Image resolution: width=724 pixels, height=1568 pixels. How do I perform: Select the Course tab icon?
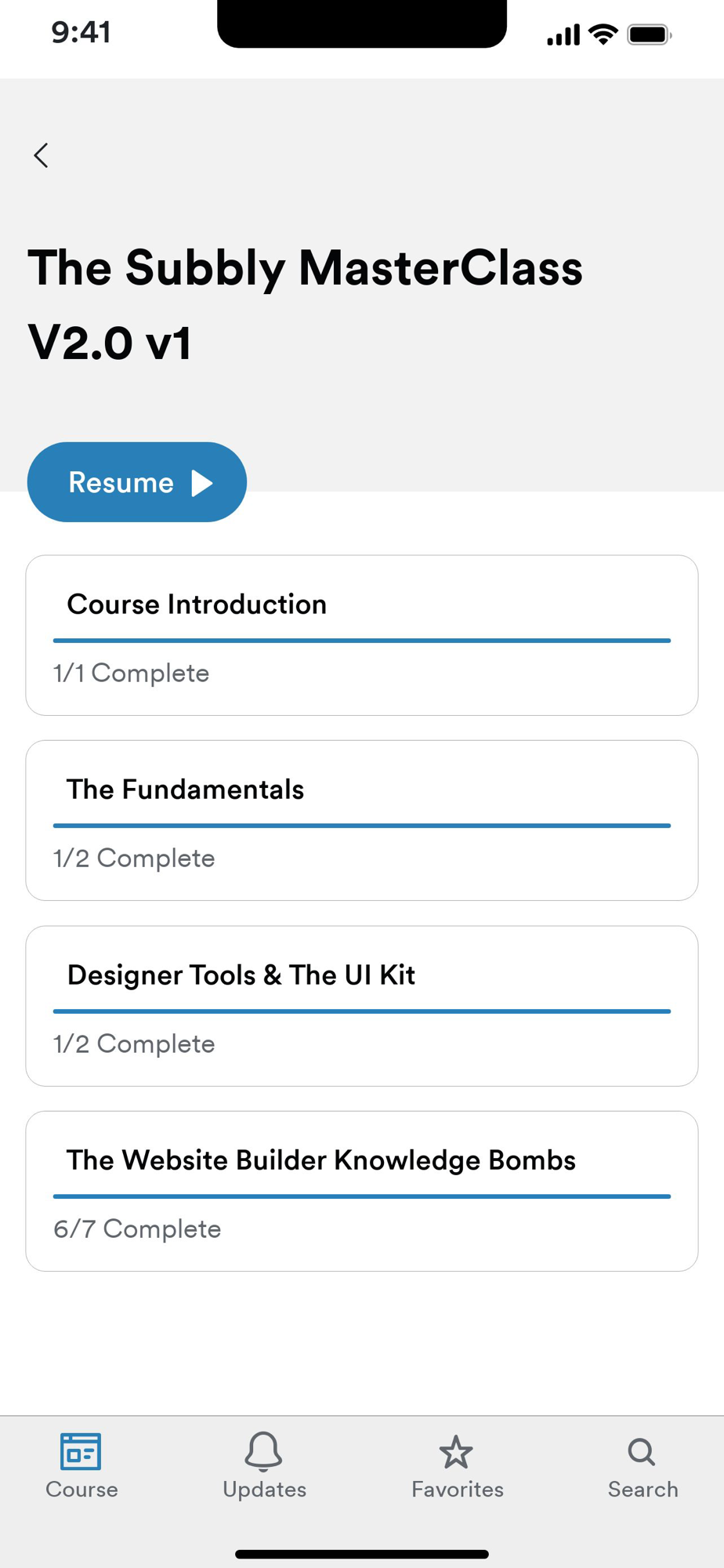coord(81,1451)
